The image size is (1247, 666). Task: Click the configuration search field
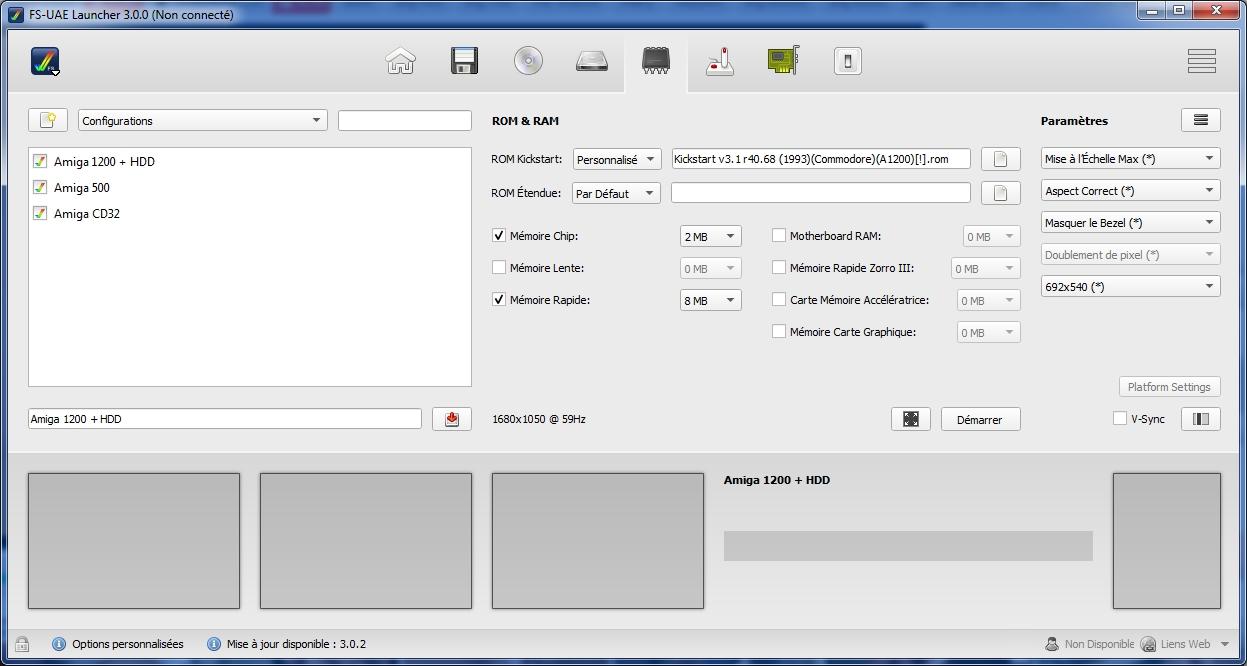[404, 121]
